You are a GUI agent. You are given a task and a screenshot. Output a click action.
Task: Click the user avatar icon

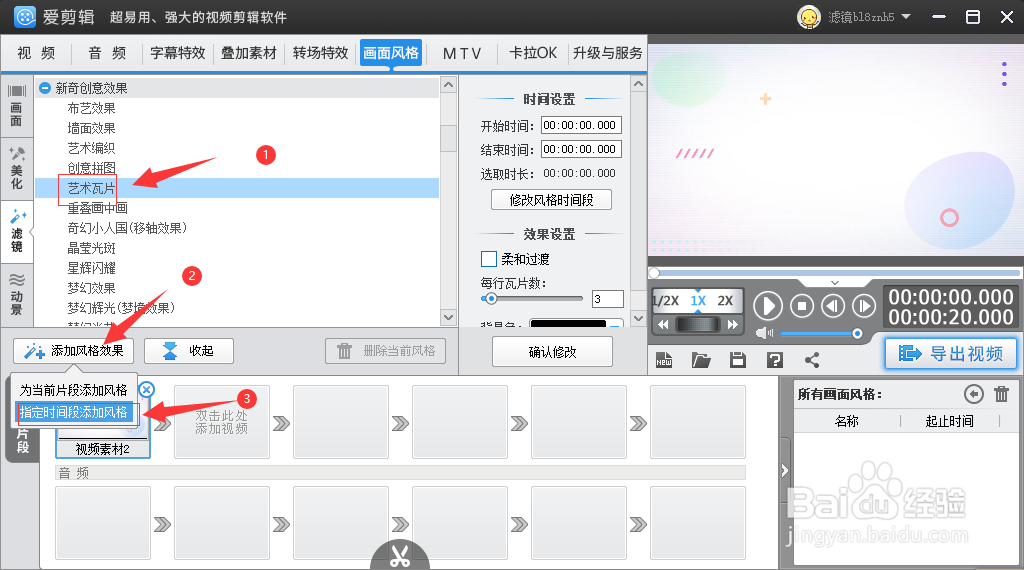pos(808,17)
